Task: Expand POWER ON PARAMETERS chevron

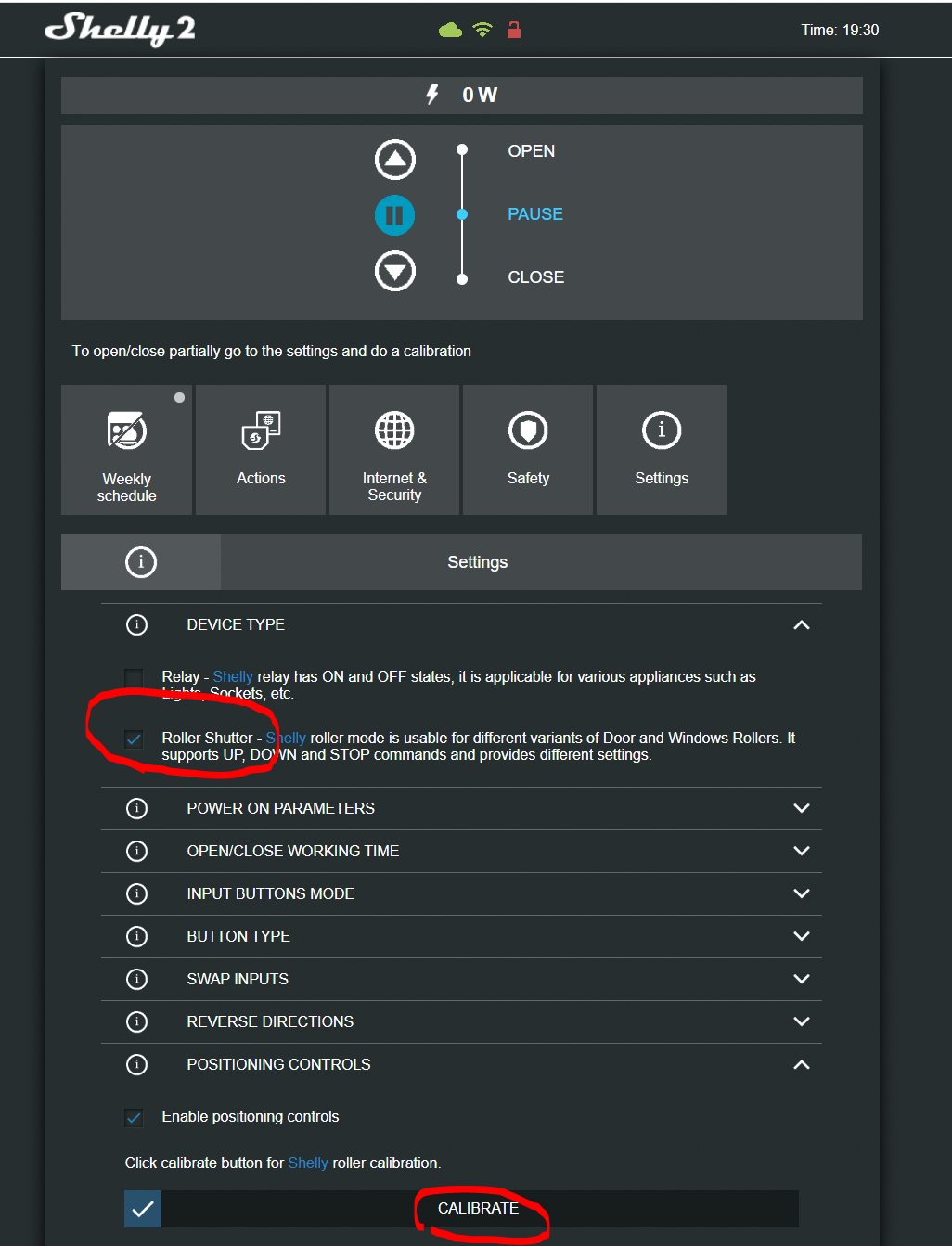Action: 802,808
